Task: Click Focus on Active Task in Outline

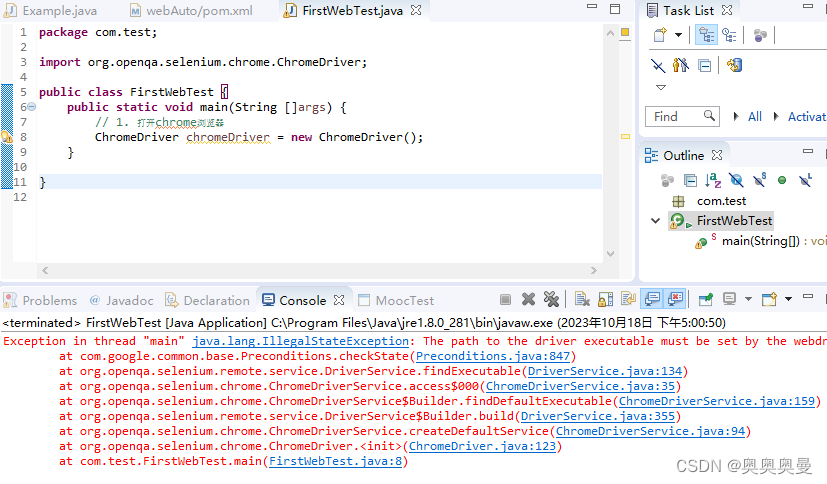Action: point(667,181)
